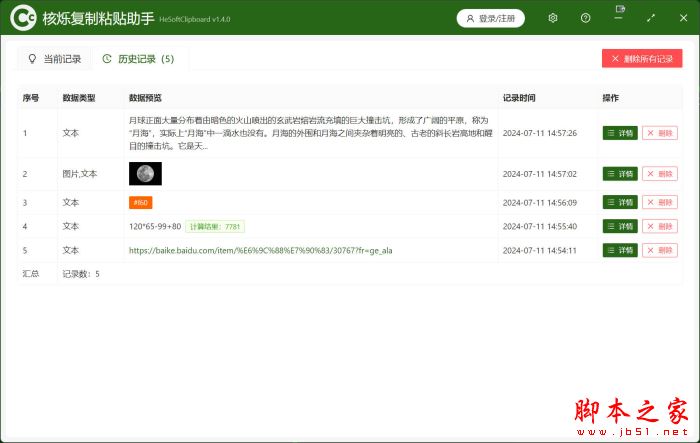The width and height of the screenshot is (700, 443).
Task: Click the 序号 column header
Action: pyautogui.click(x=31, y=98)
